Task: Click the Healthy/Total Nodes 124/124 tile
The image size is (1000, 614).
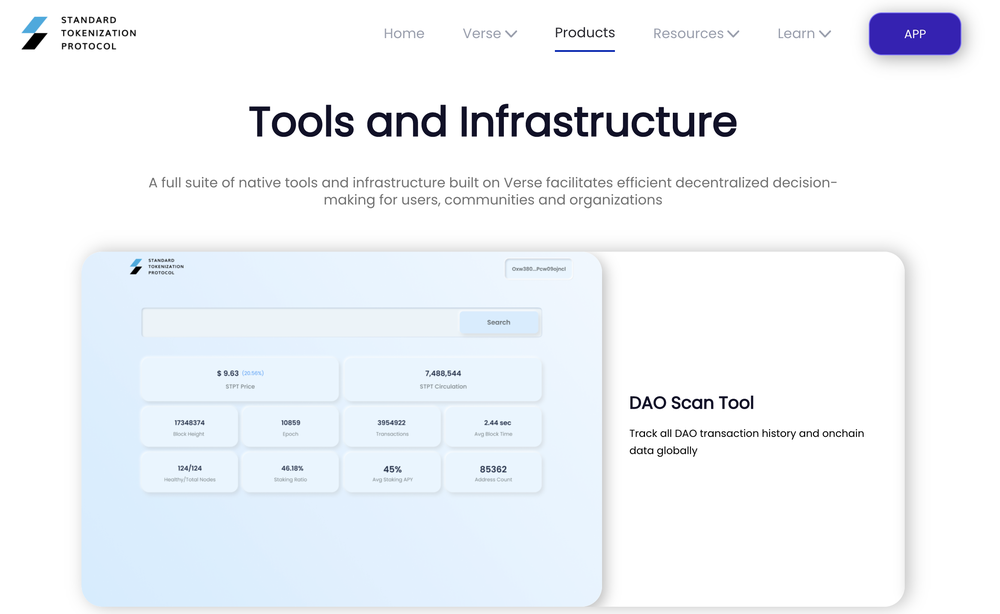Action: [x=189, y=472]
